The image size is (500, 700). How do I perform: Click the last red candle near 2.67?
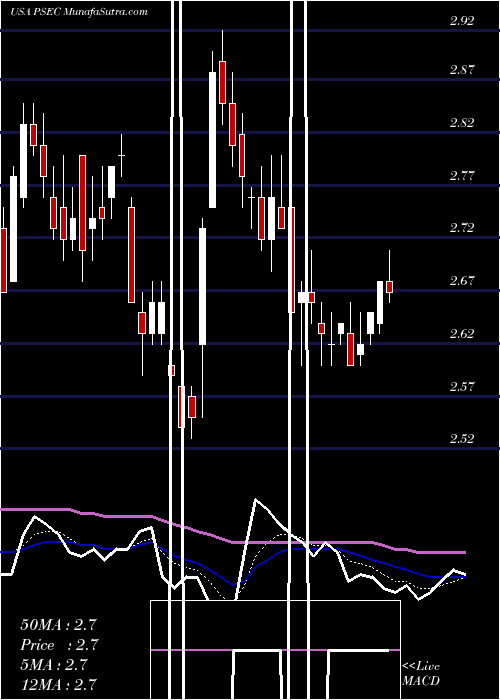tap(389, 287)
